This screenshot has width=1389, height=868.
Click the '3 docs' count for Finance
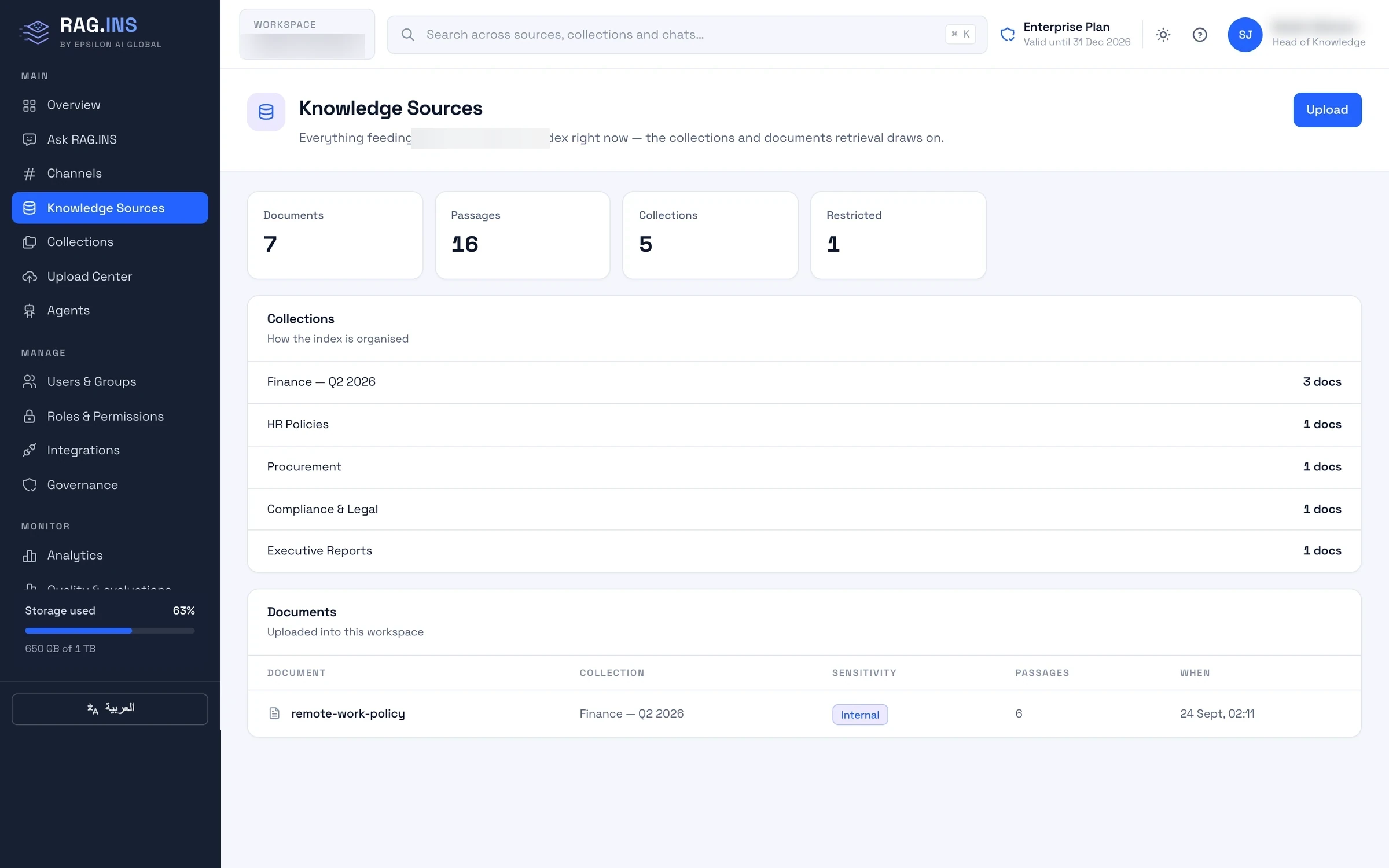[1322, 382]
